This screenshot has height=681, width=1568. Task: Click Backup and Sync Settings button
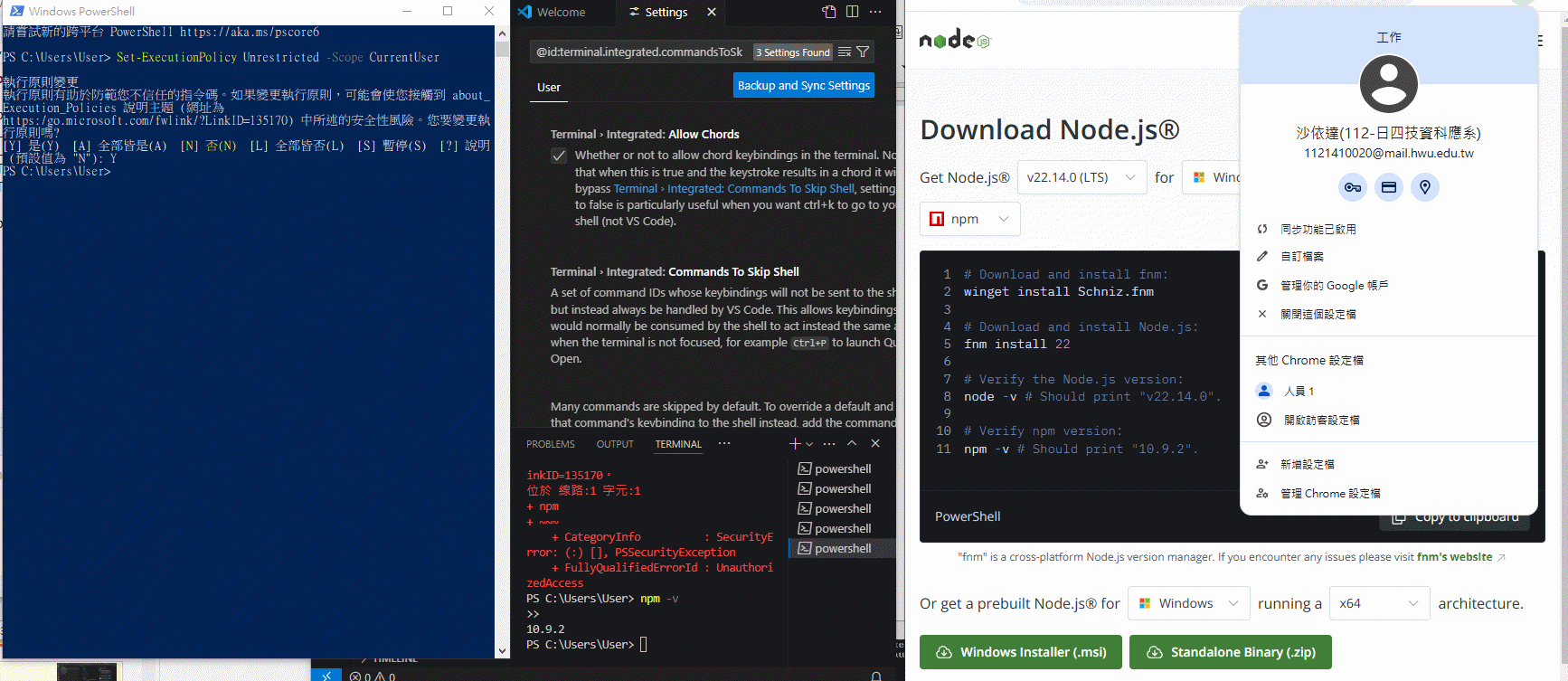[803, 85]
